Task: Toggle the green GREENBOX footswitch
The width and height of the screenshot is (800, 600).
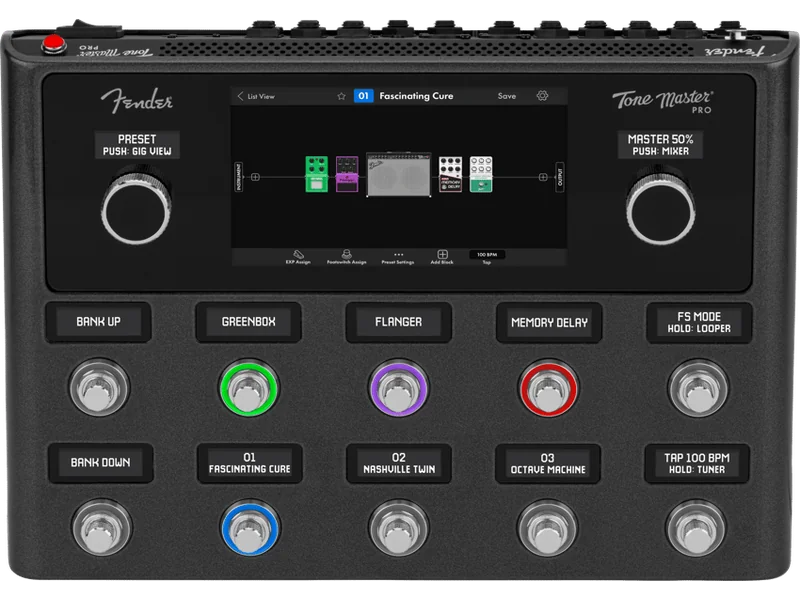Action: click(248, 389)
